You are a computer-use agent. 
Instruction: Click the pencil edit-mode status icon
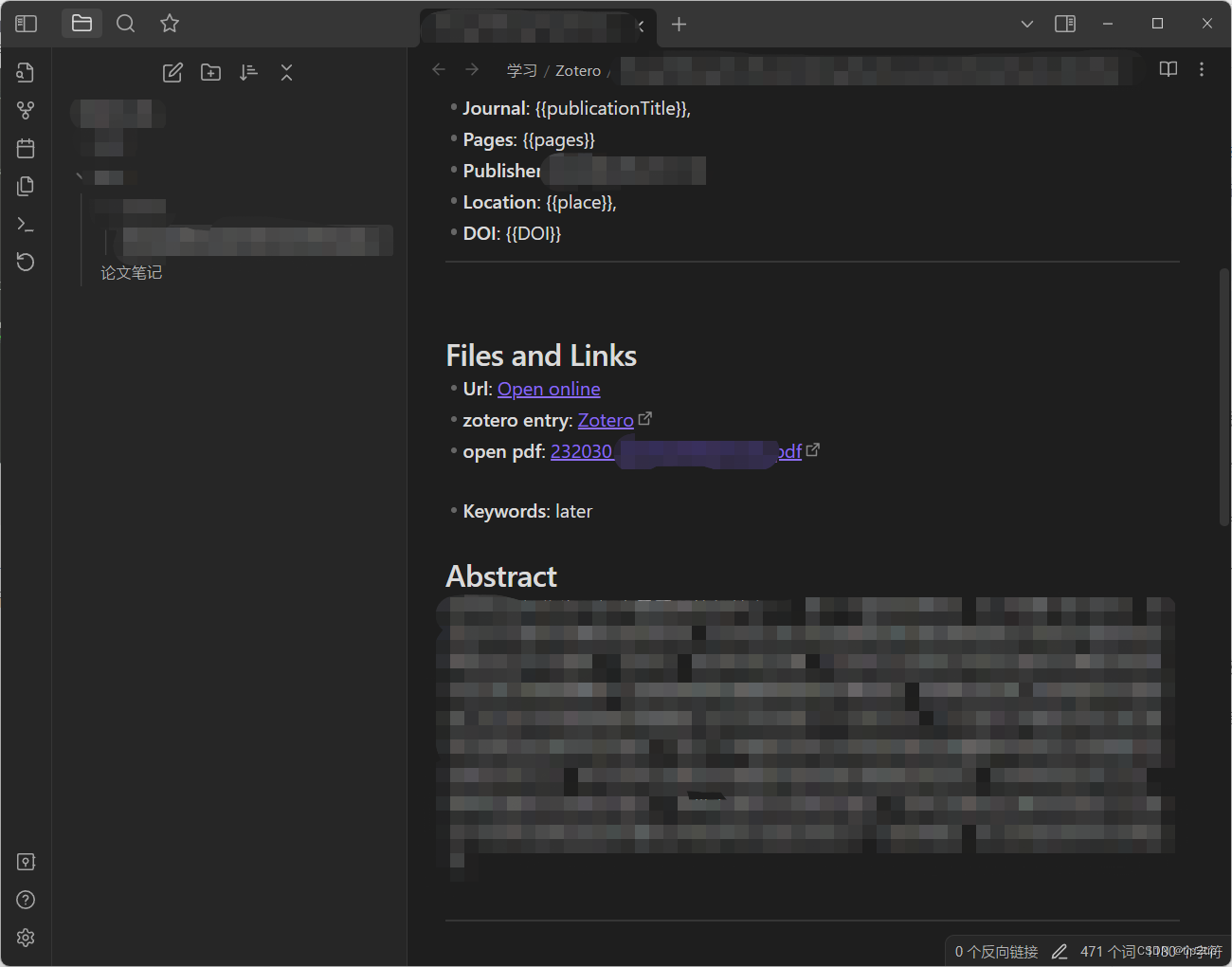coord(1060,951)
